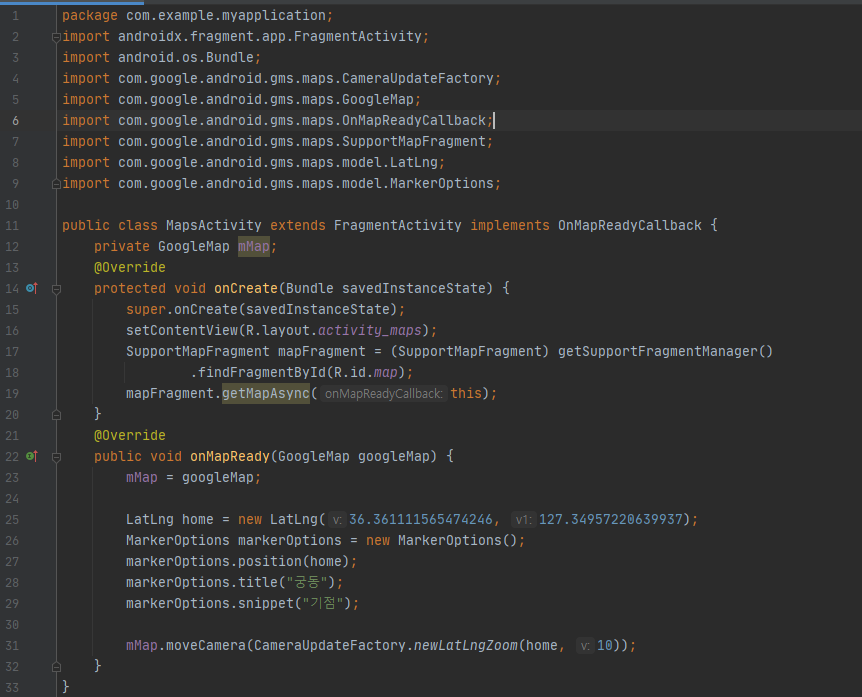The image size is (862, 697).
Task: Collapse the onMapReady method fold marker
Action: click(56, 457)
